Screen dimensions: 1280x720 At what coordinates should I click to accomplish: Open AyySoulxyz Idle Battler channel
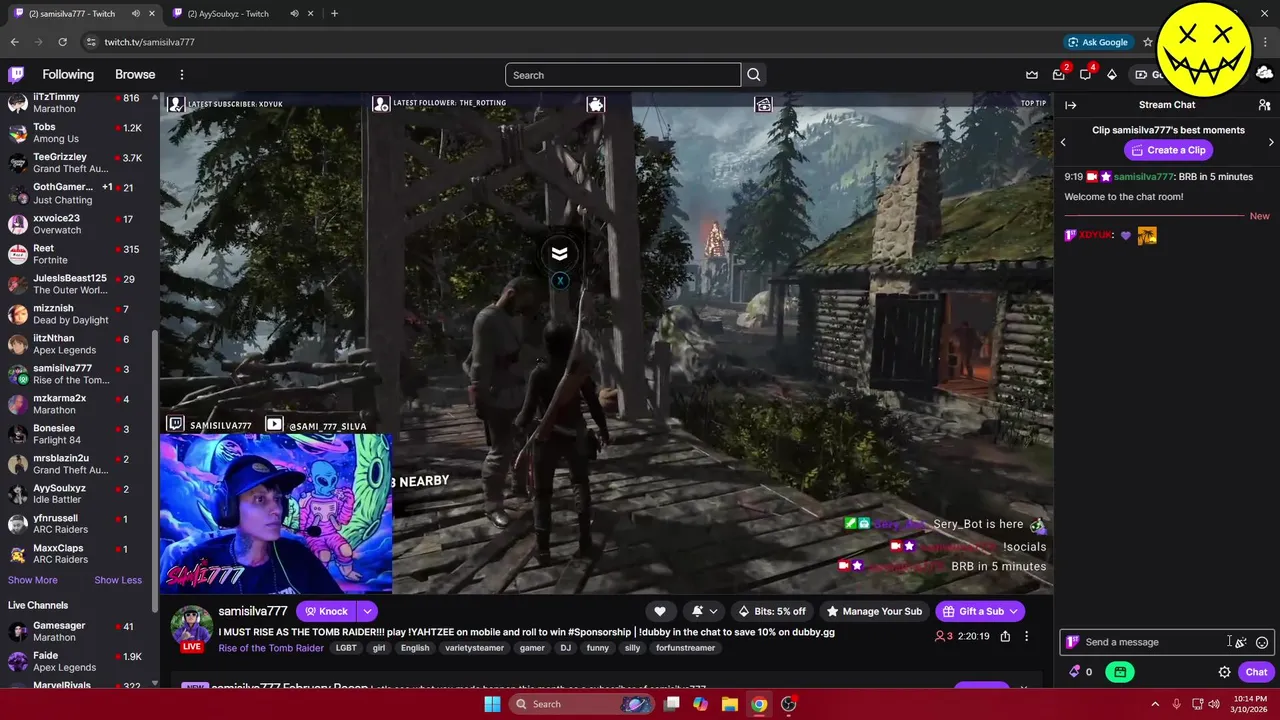pyautogui.click(x=79, y=494)
